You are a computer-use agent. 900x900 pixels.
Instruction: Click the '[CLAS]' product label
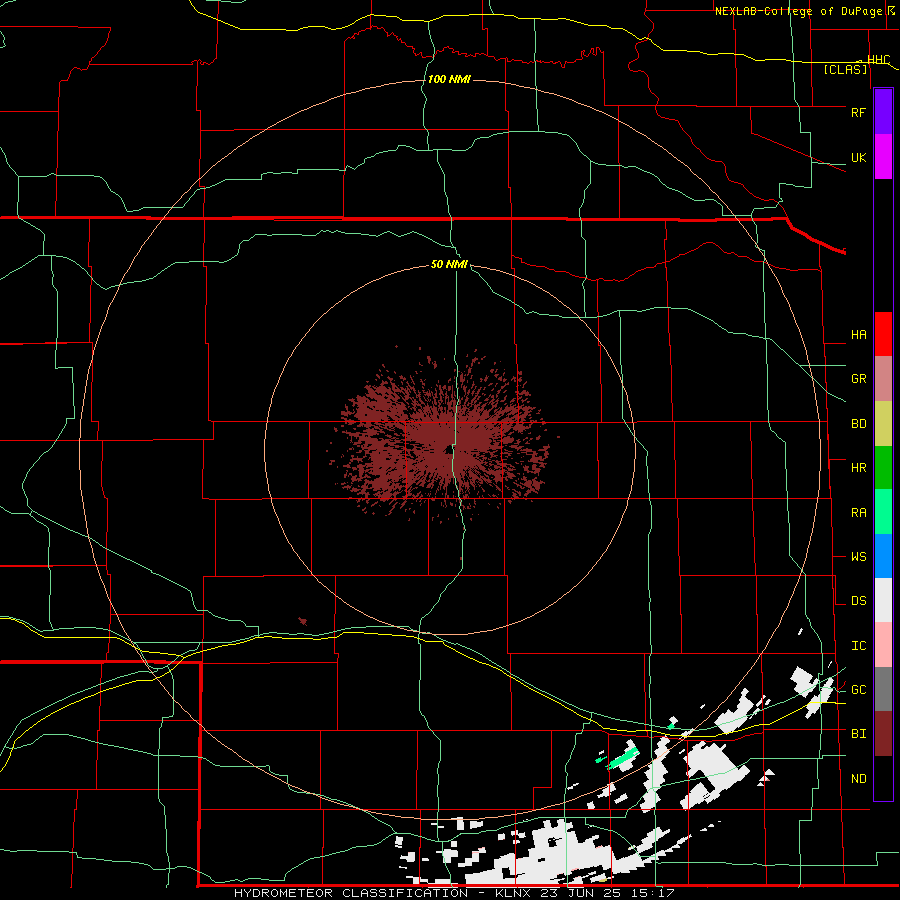click(845, 69)
